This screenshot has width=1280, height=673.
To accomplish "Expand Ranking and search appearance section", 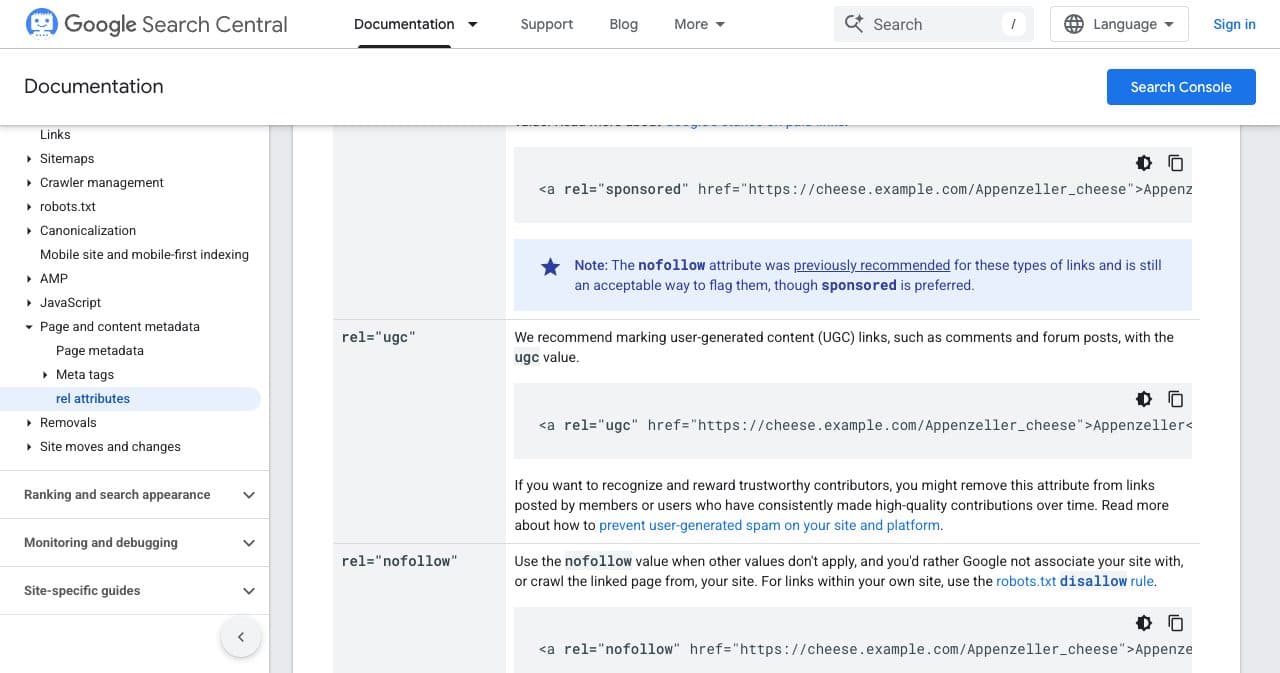I will pos(134,494).
